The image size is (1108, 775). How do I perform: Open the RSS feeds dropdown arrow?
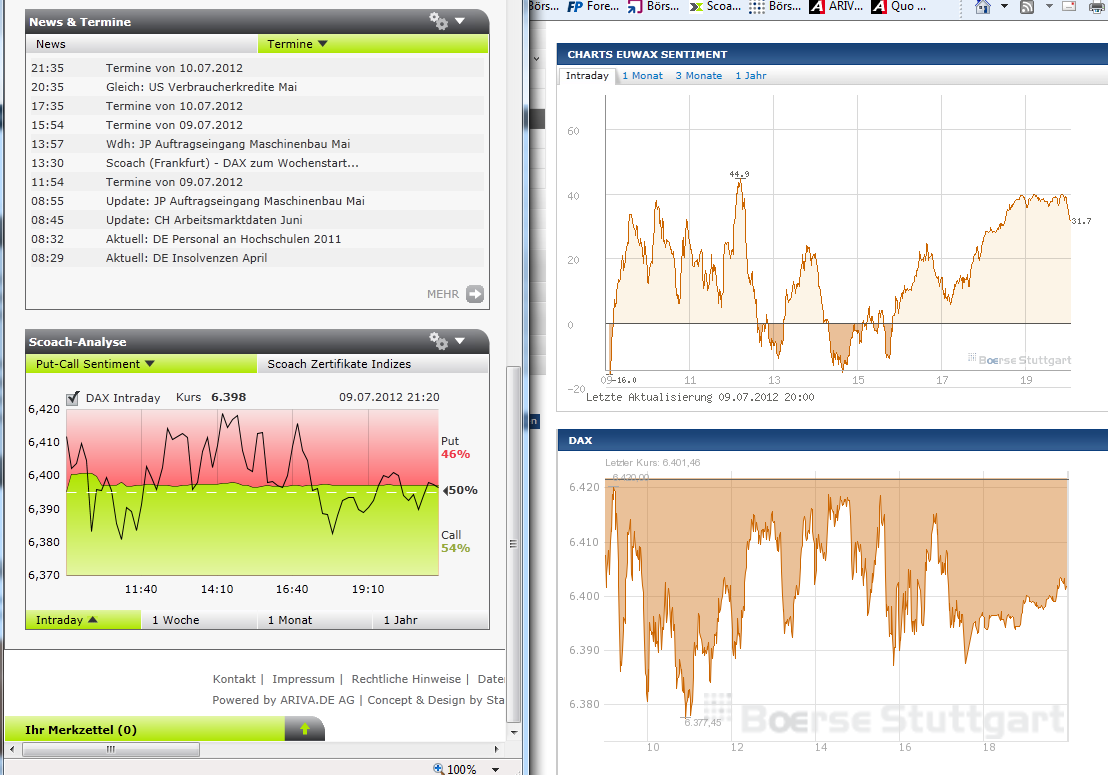1049,6
